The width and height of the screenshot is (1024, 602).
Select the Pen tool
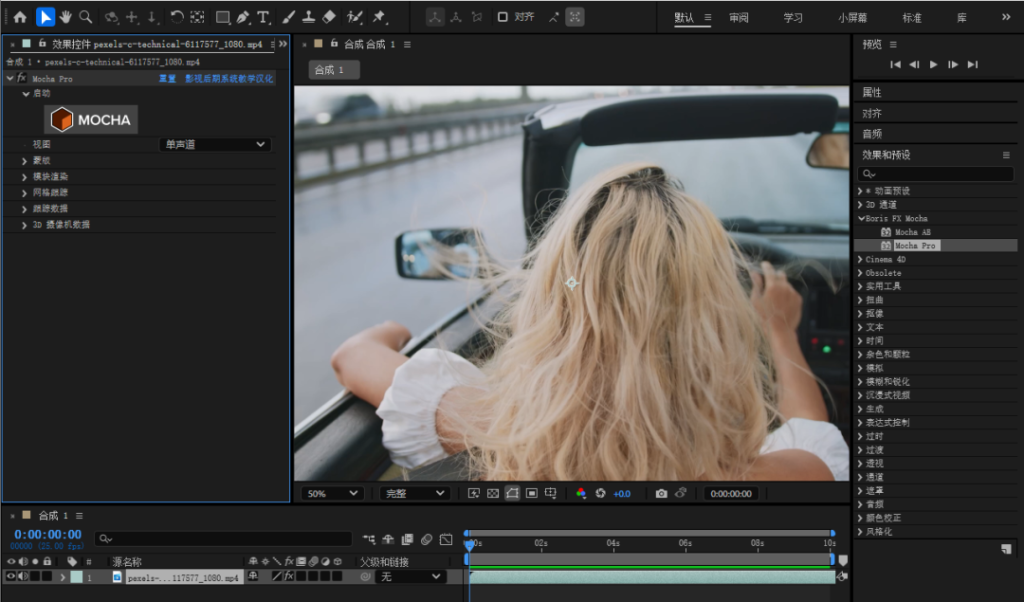244,16
